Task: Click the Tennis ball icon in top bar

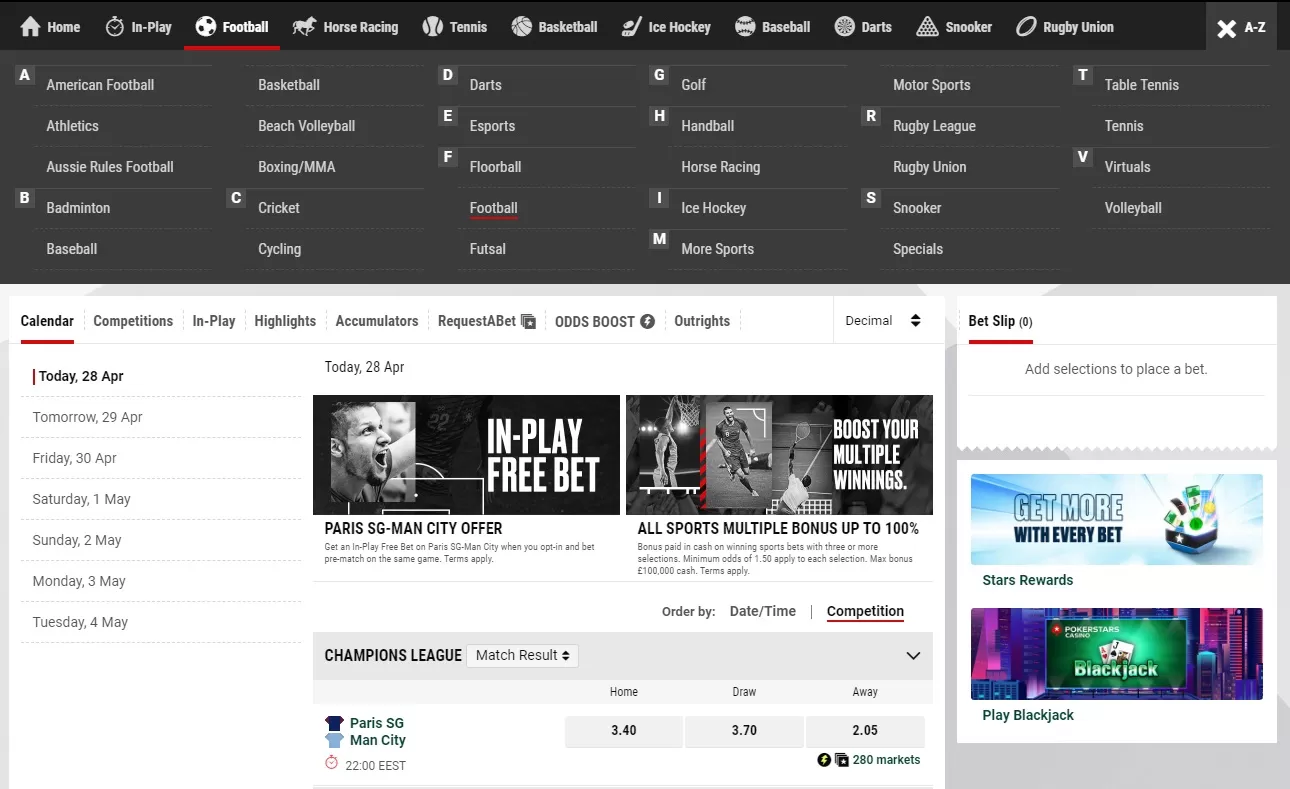Action: [x=433, y=27]
